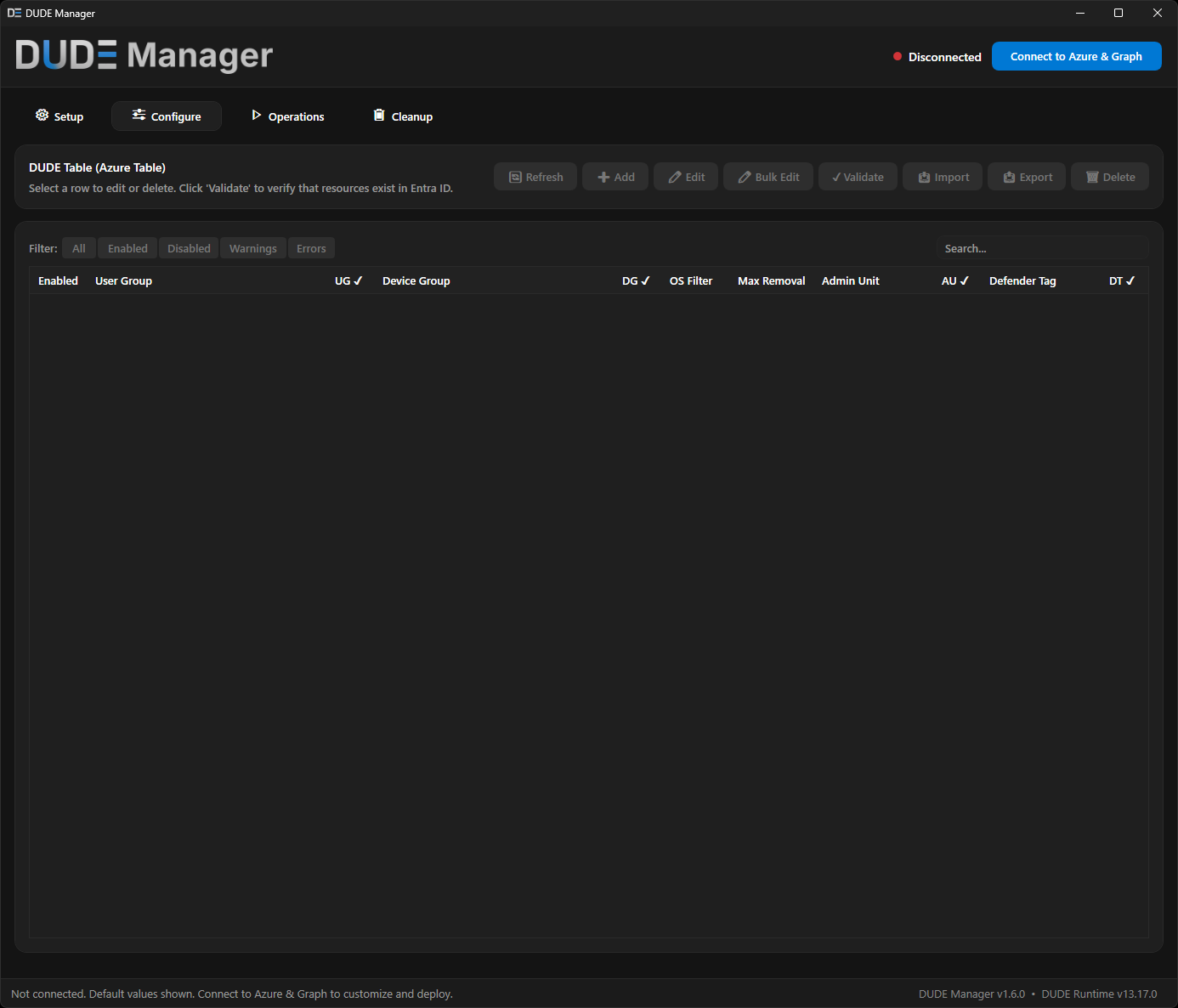
Task: Sort by the User Group column header
Action: click(x=123, y=280)
